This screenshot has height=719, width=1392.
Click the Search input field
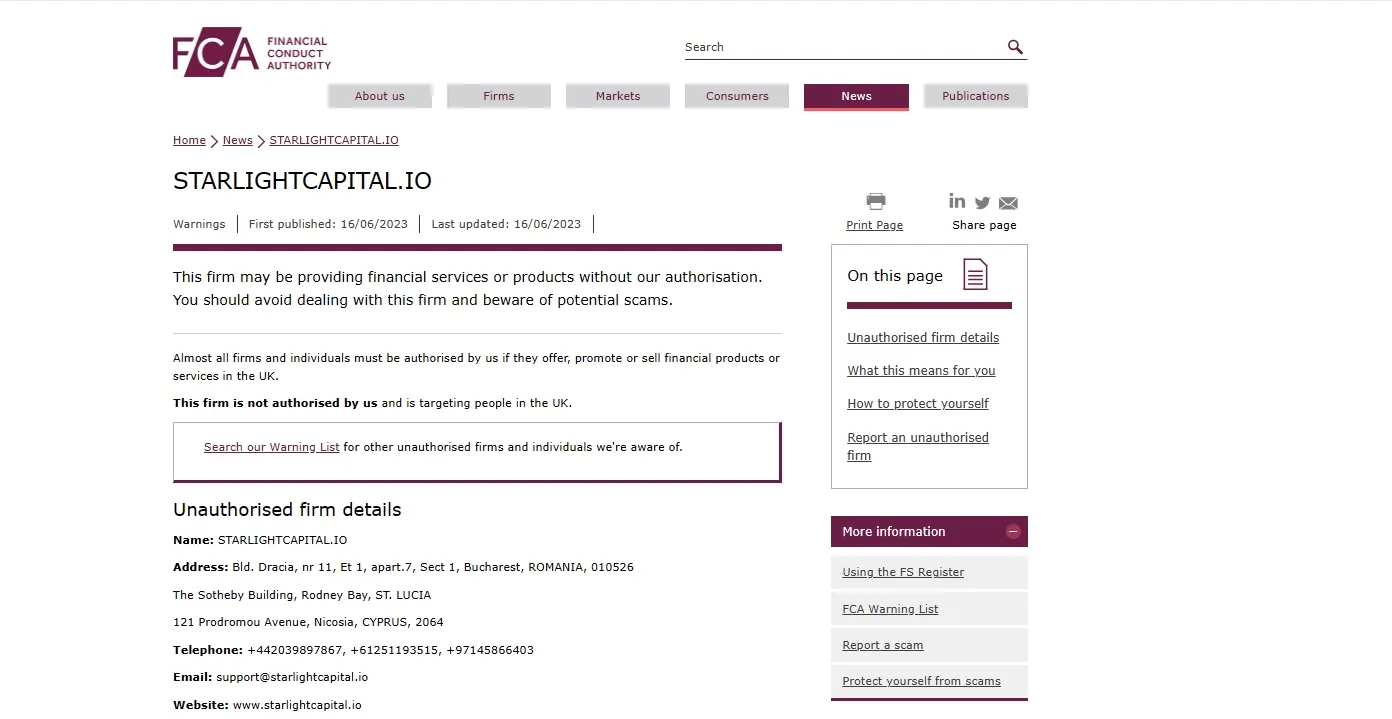[x=843, y=47]
